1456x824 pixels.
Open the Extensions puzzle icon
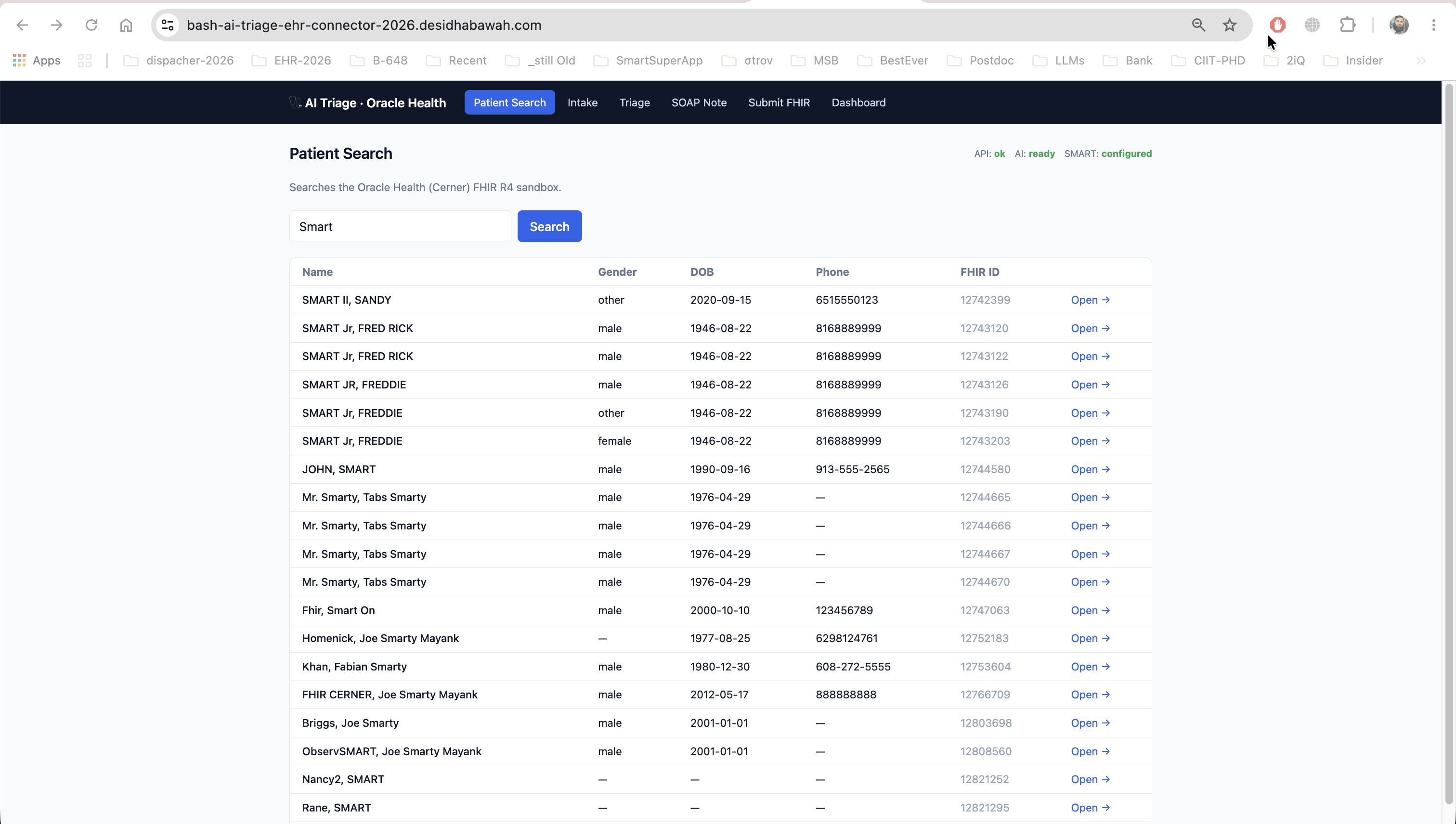1348,25
